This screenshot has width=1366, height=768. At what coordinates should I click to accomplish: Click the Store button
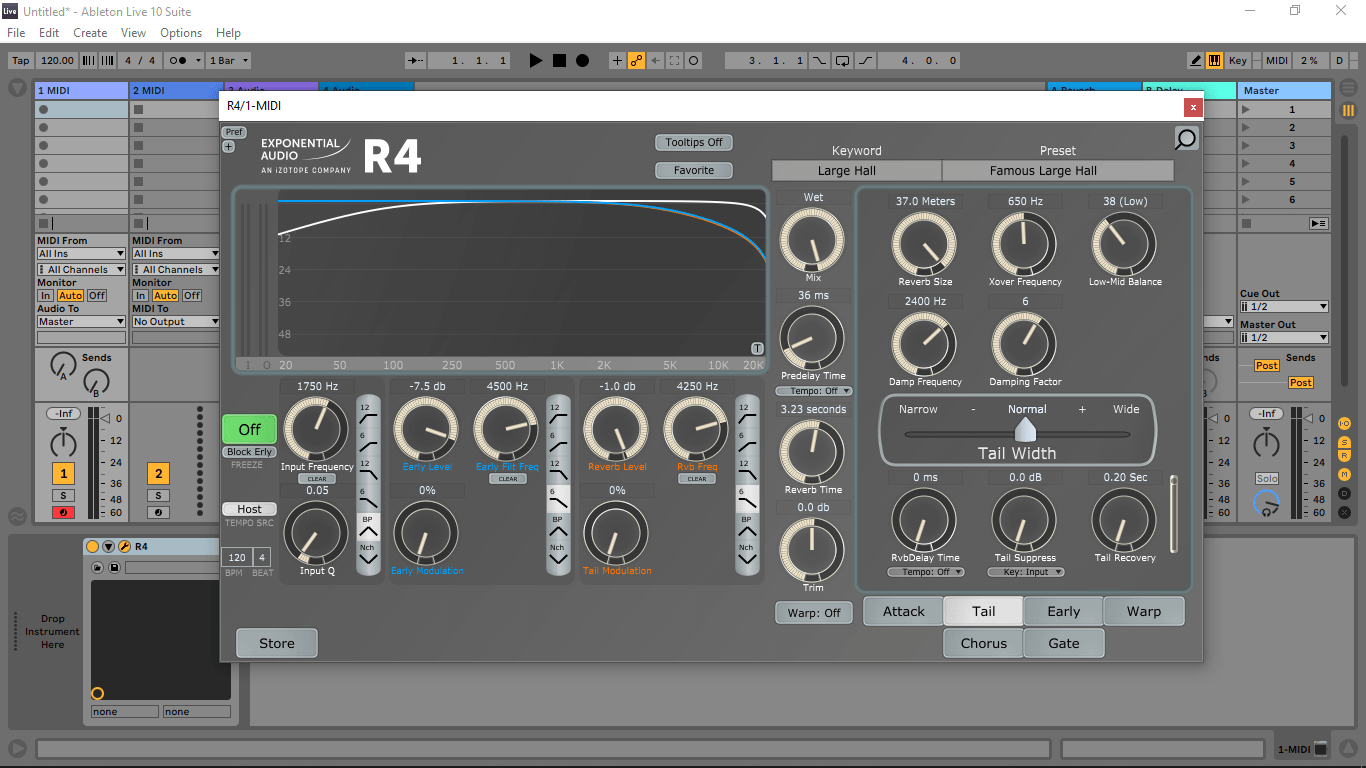point(277,643)
